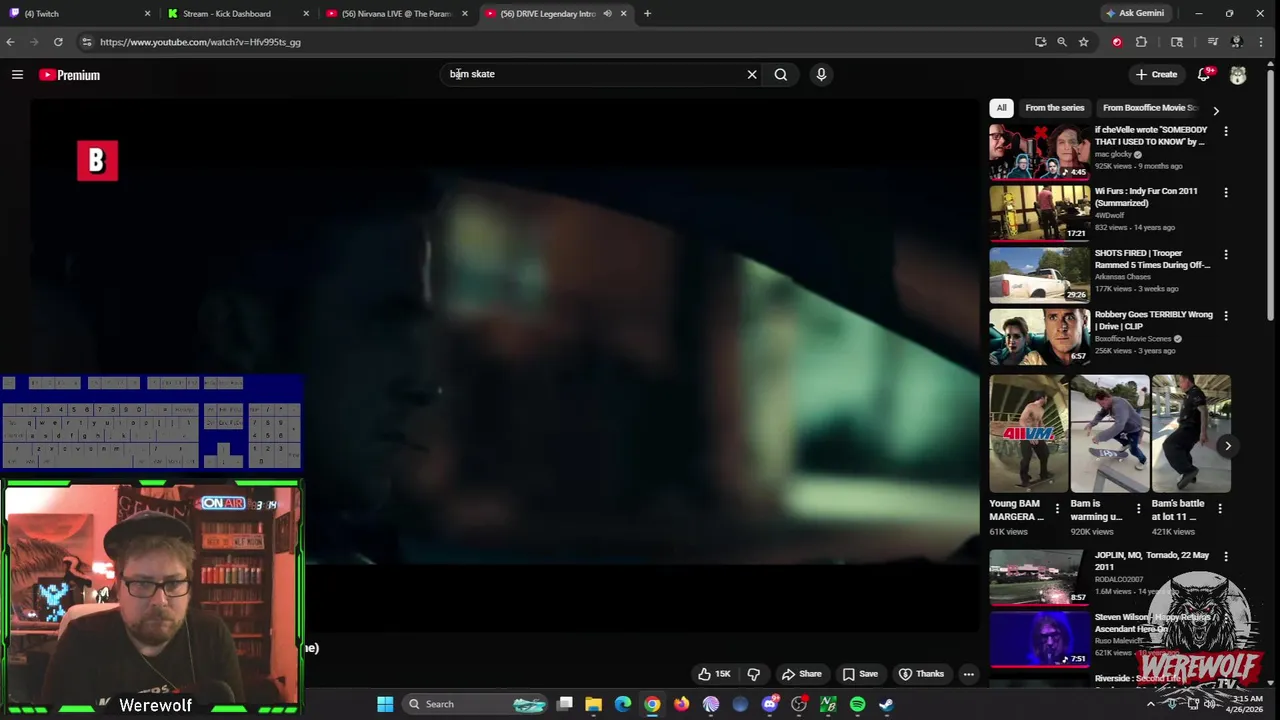Open options for 'Wi Furs : Indy Fur Con' video

(x=1226, y=192)
